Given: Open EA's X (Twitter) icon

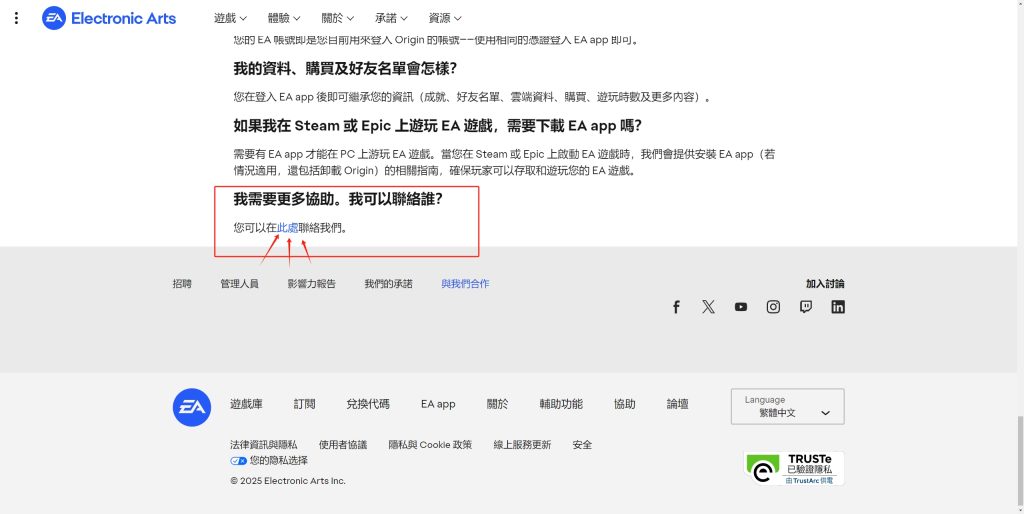Looking at the screenshot, I should click(709, 307).
